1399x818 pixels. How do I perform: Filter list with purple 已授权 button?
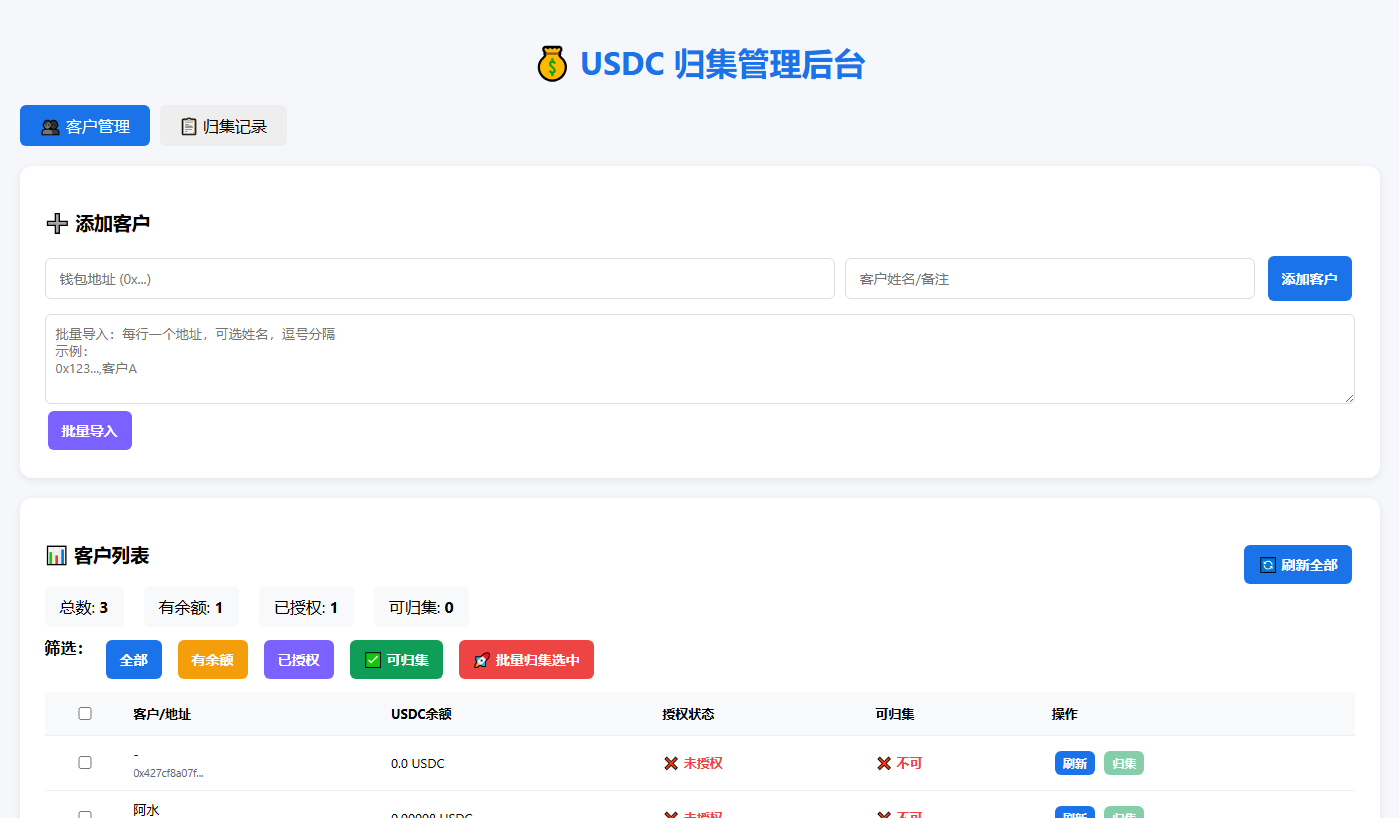299,660
